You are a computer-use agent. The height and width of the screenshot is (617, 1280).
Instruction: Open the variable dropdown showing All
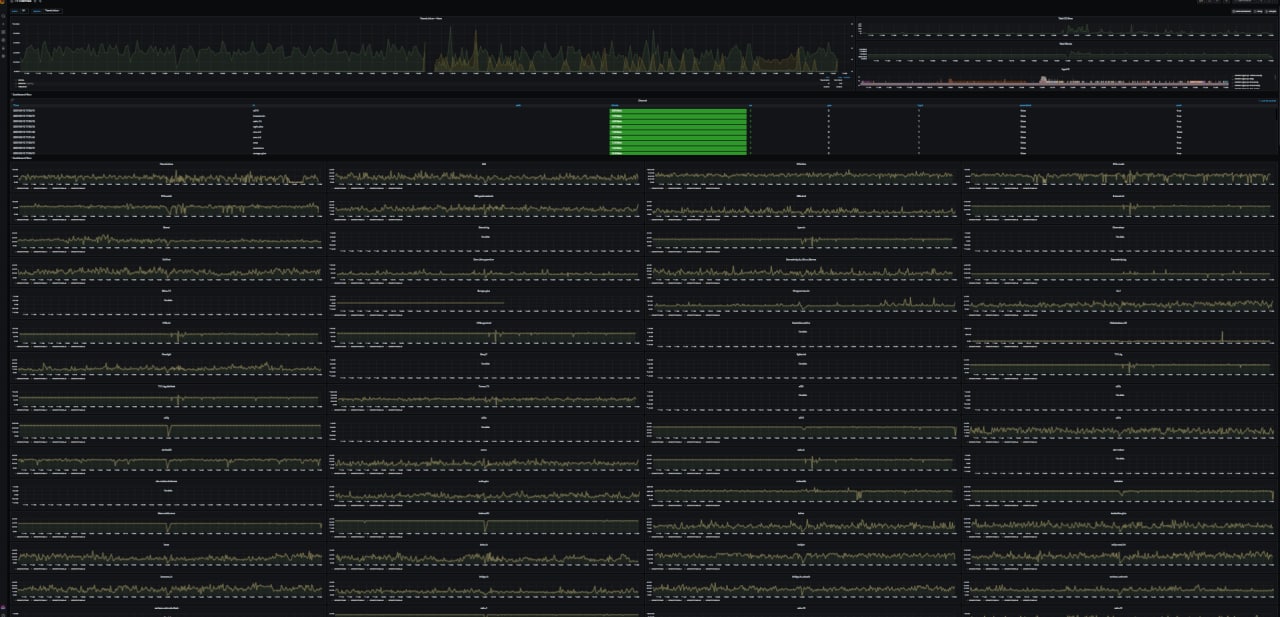[24, 11]
